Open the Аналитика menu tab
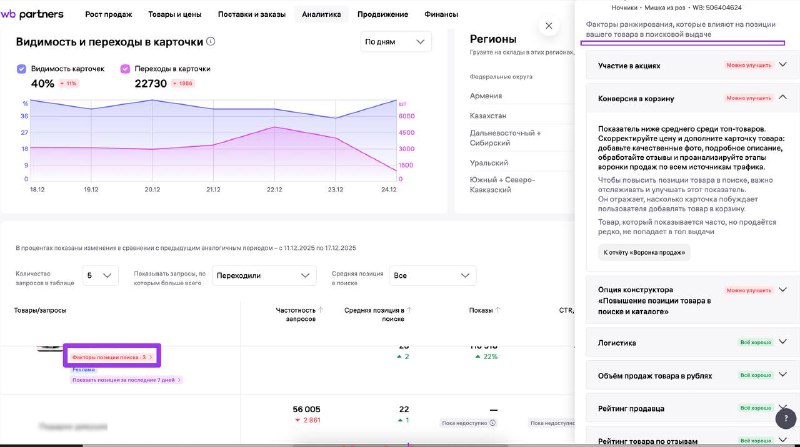800x447 pixels. 320,15
